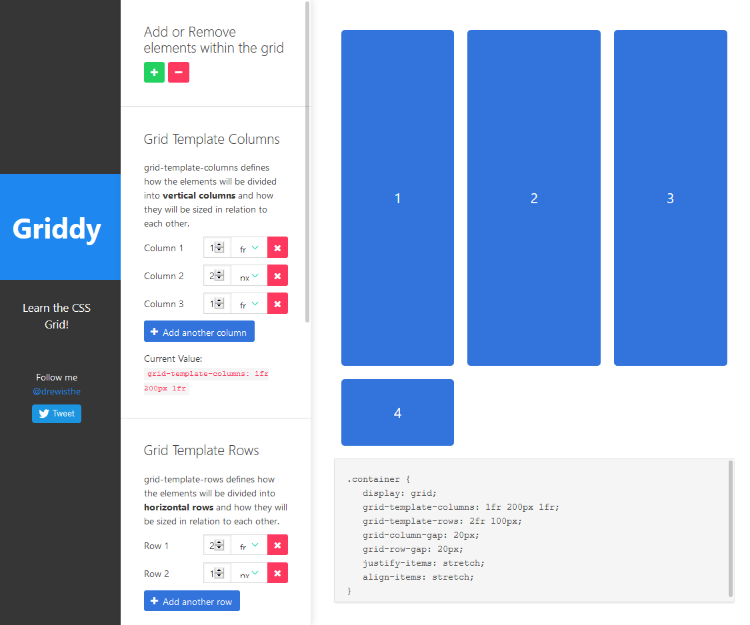Open the Row 1 unit dropdown
750x625 pixels.
tap(249, 545)
